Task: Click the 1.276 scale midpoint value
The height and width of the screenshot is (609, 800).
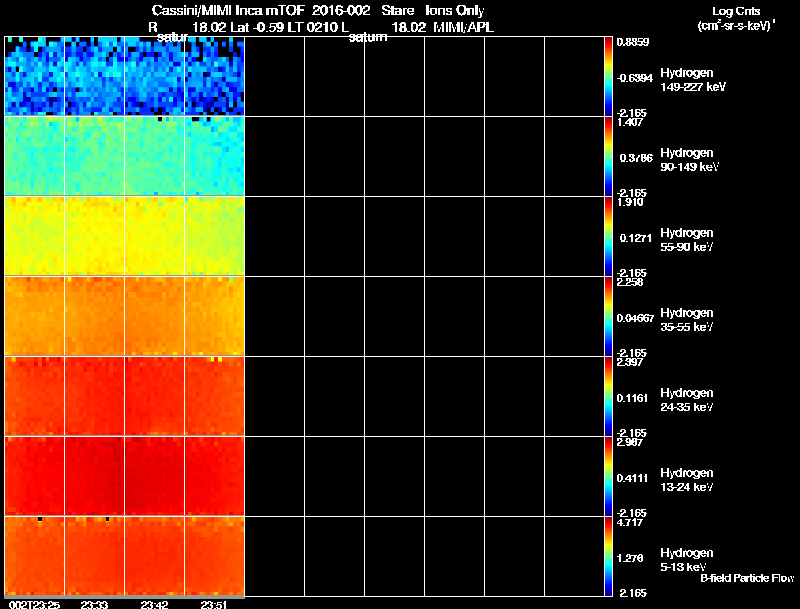Action: click(x=631, y=559)
